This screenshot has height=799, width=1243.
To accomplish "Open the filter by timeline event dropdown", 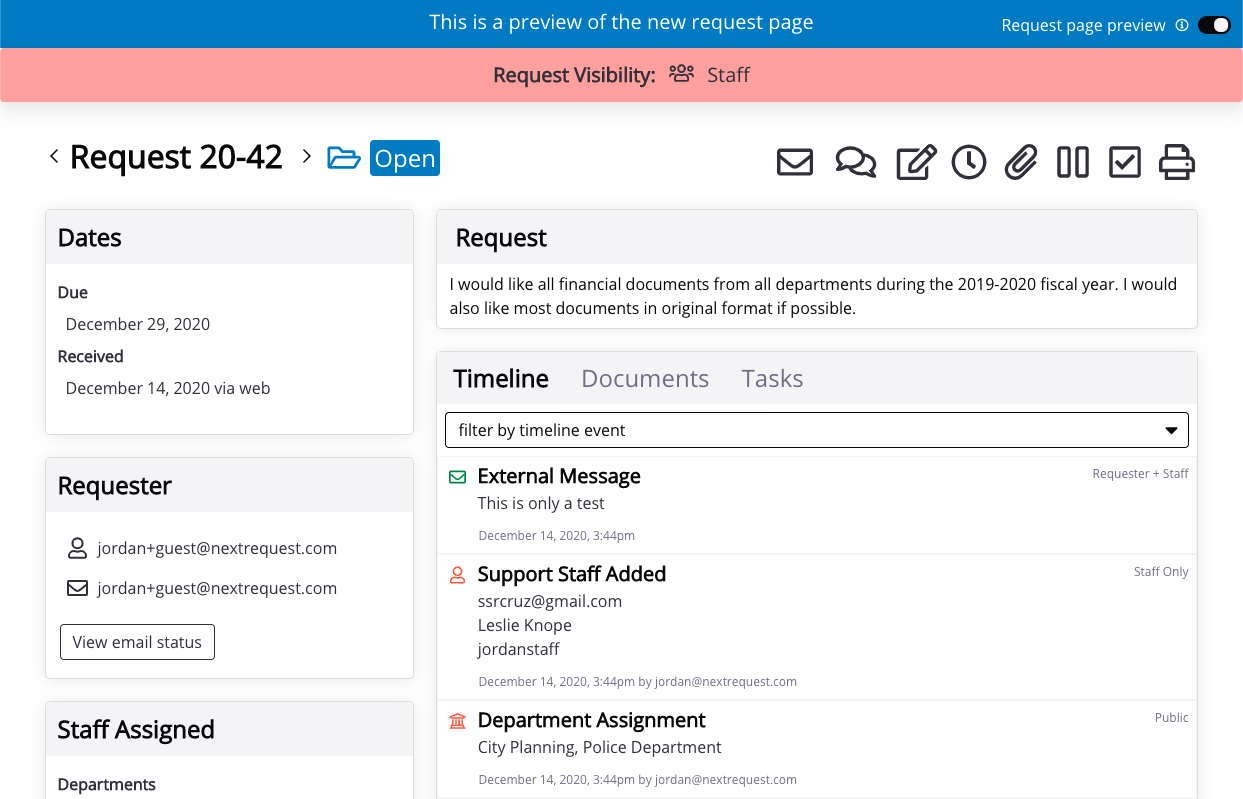I will point(816,430).
